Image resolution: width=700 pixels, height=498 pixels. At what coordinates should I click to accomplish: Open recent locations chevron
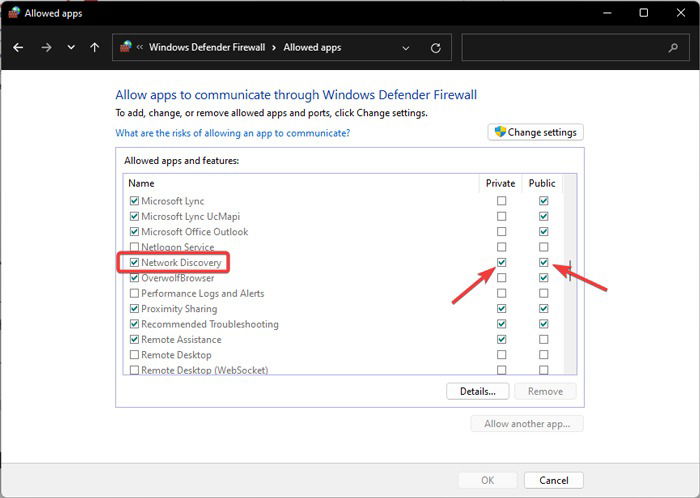point(71,47)
